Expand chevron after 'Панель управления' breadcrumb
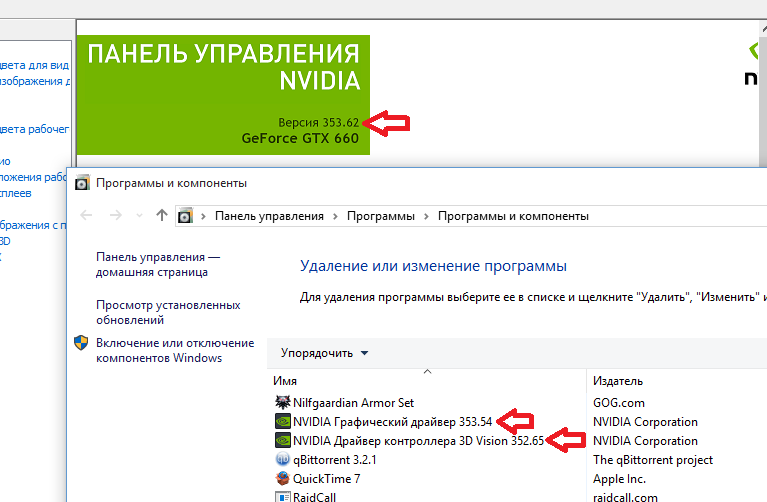 click(x=335, y=216)
